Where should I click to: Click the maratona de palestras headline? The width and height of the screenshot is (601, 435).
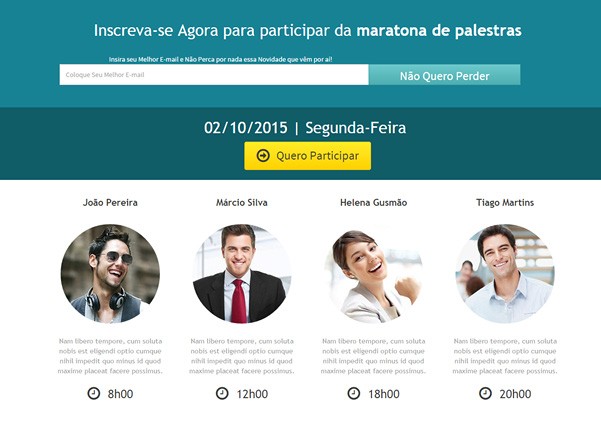[439, 31]
